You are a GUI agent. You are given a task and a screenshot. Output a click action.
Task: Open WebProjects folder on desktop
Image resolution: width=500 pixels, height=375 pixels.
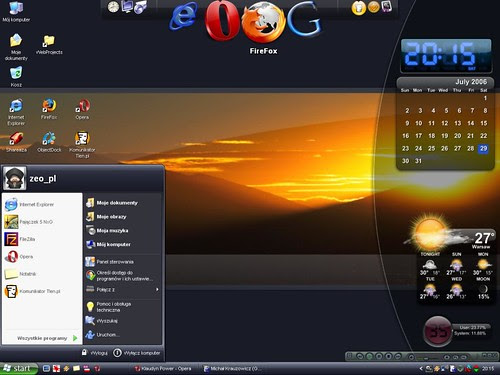pos(49,44)
